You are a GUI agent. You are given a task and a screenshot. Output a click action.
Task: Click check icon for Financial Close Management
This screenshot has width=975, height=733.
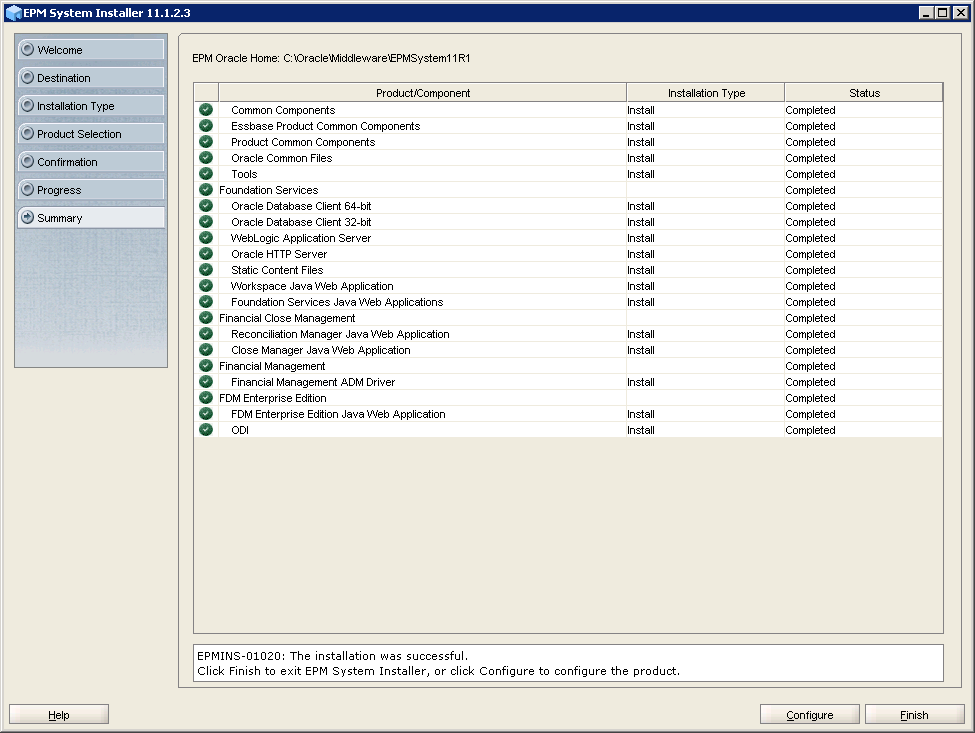click(x=206, y=318)
